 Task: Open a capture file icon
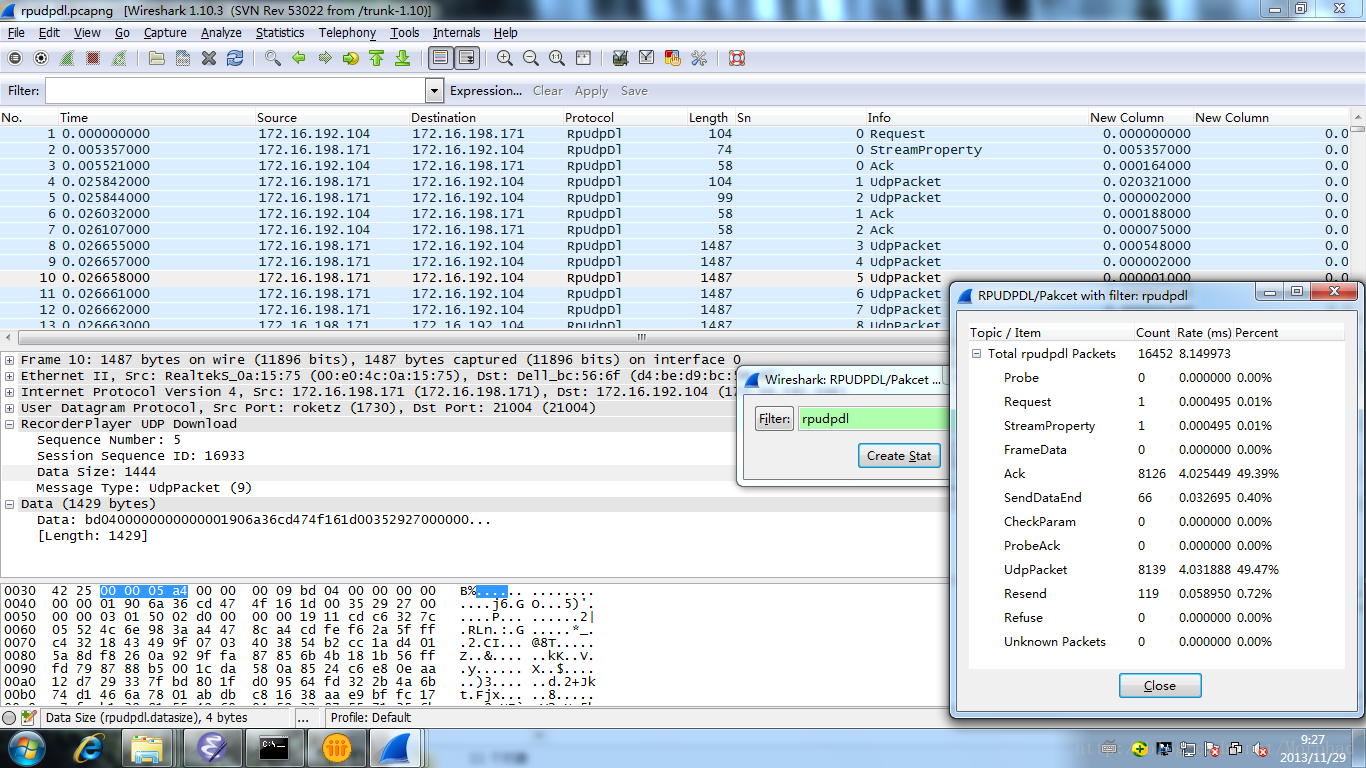pos(157,58)
